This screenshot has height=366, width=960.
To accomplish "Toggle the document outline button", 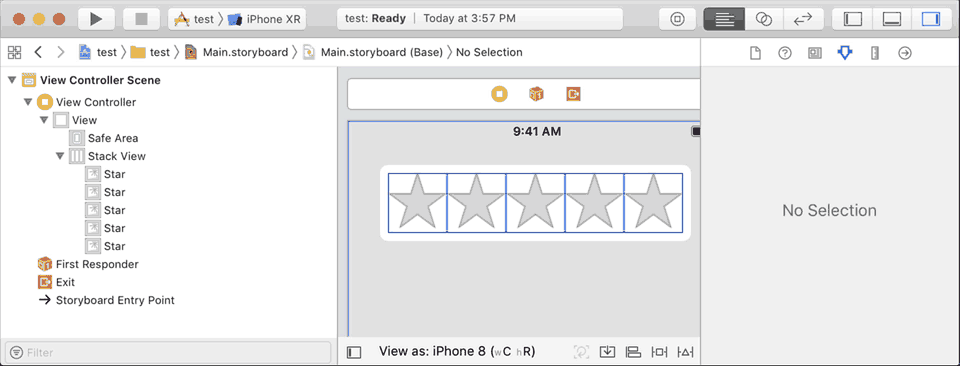I will tap(354, 352).
